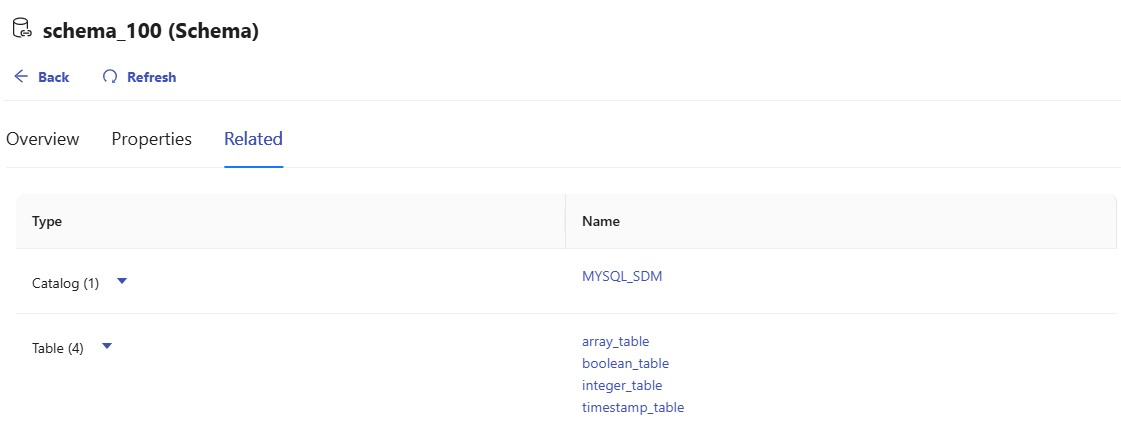Select the Related tab
This screenshot has width=1121, height=427.
point(253,139)
